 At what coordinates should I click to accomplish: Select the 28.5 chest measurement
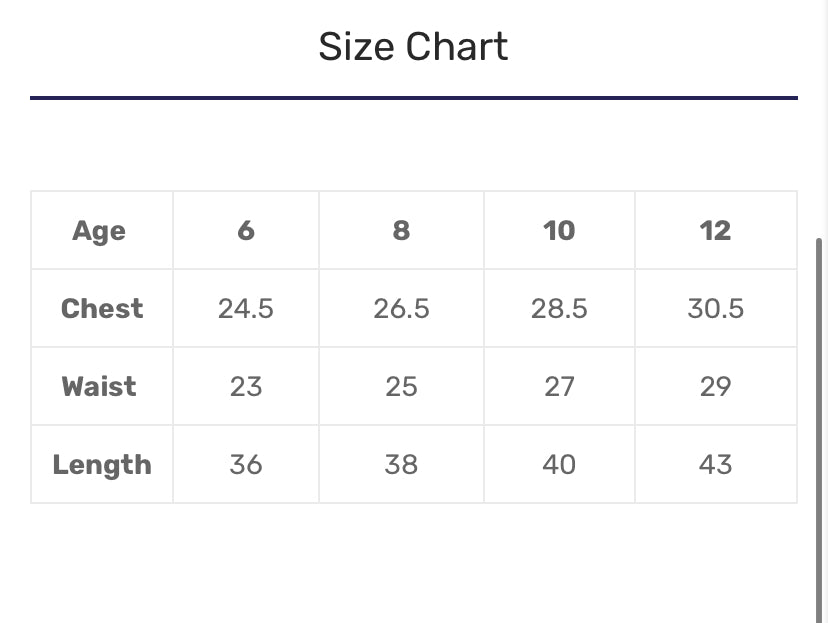[x=559, y=309]
